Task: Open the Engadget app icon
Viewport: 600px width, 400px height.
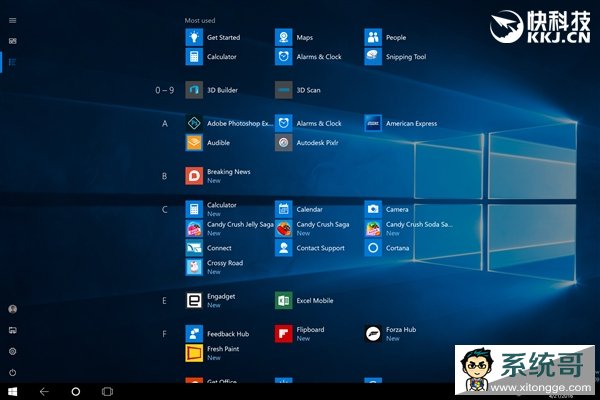Action: coord(194,300)
